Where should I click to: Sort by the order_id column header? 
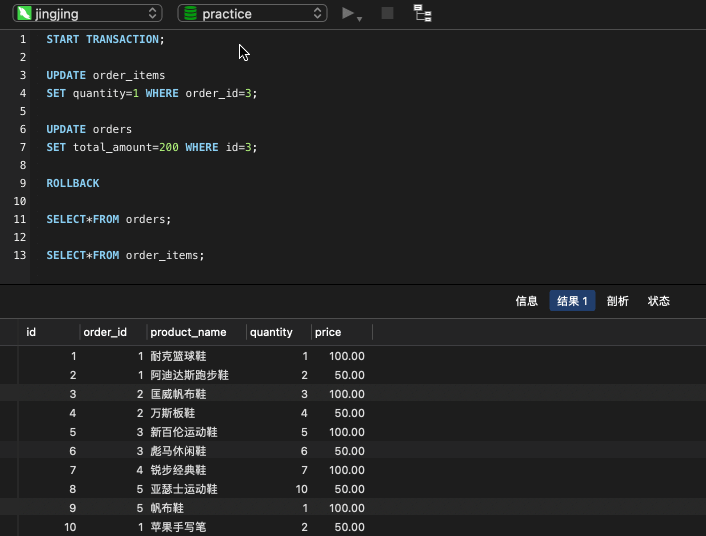click(x=113, y=332)
